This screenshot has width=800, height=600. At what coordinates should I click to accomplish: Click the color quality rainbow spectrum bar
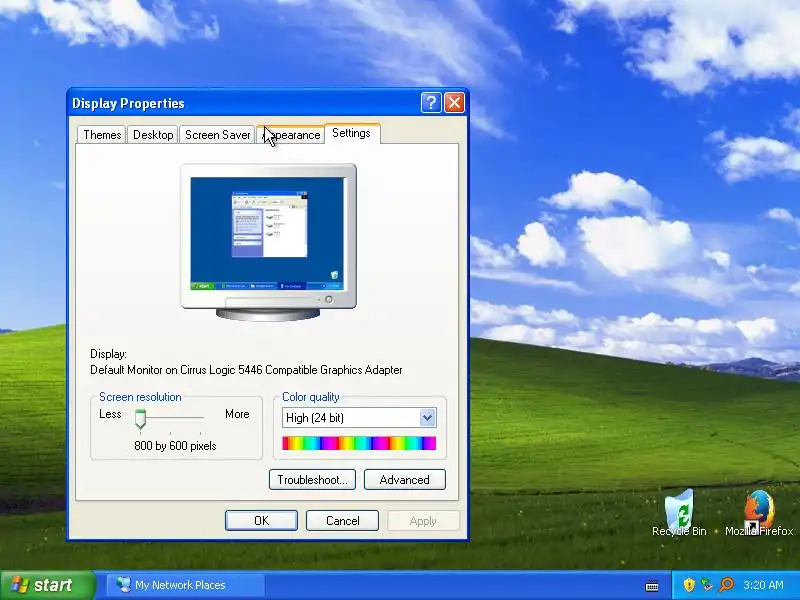click(359, 443)
